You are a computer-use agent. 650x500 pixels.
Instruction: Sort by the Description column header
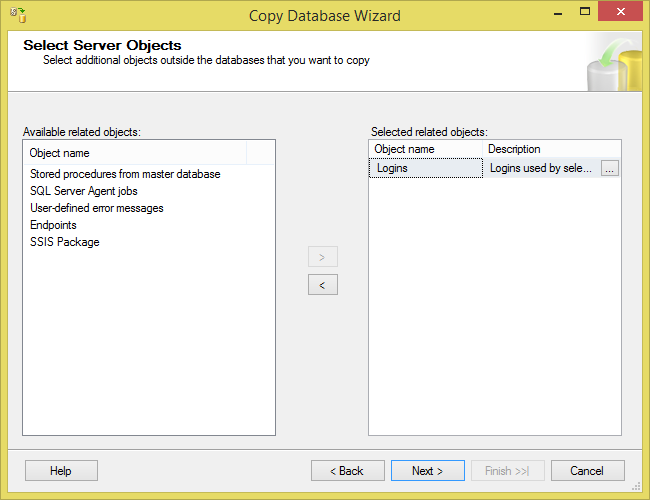[x=514, y=149]
